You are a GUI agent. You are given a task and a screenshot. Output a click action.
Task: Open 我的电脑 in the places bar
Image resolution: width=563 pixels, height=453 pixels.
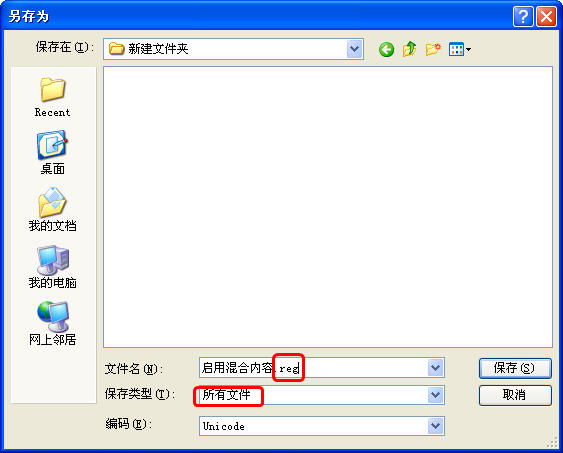pyautogui.click(x=52, y=267)
